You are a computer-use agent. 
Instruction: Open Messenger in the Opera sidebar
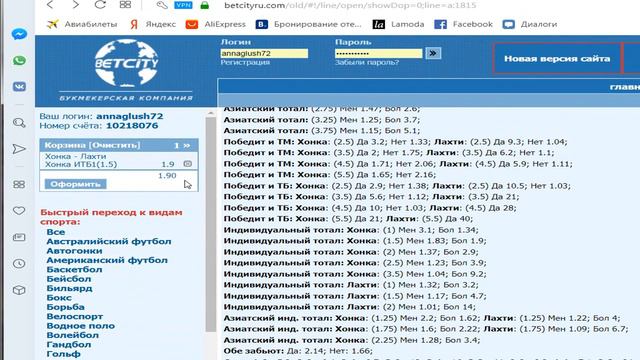[19, 34]
